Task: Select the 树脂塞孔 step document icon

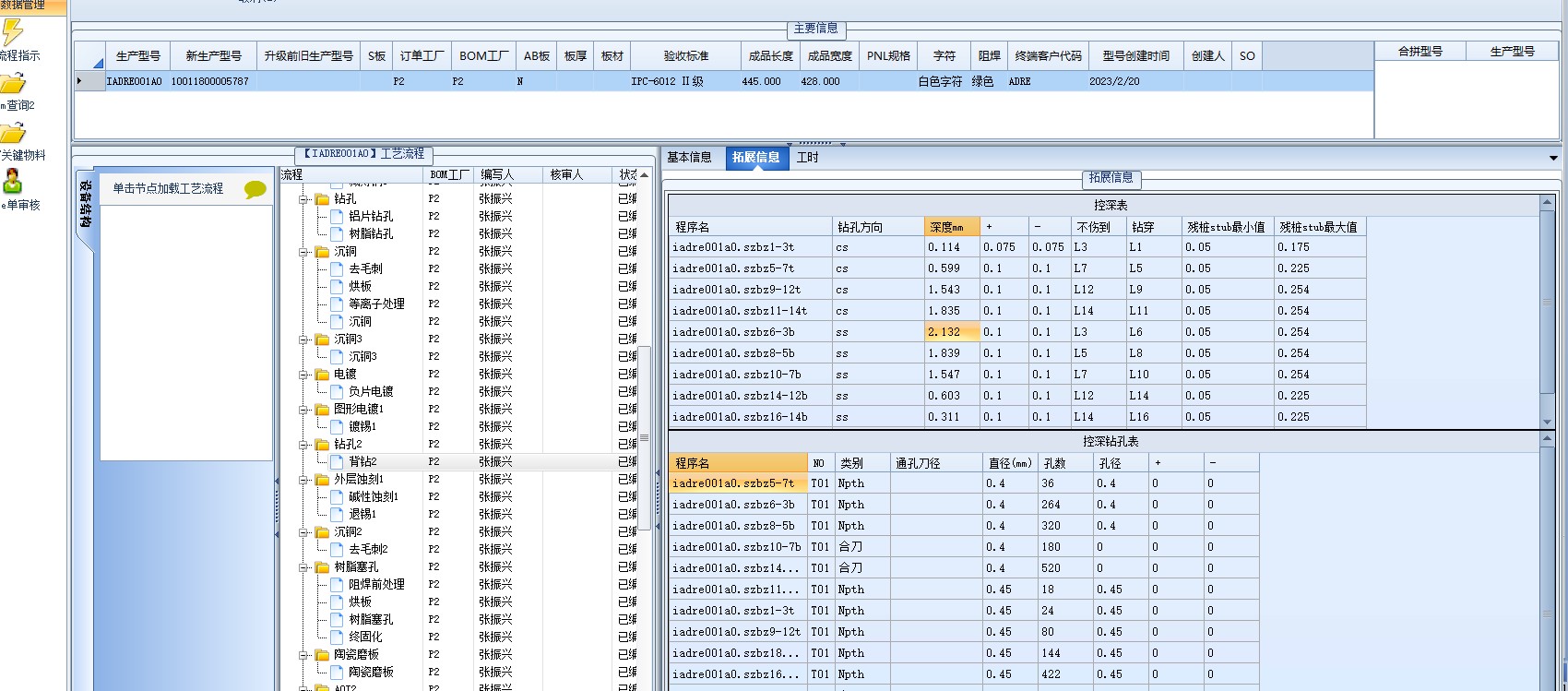Action: (x=337, y=620)
